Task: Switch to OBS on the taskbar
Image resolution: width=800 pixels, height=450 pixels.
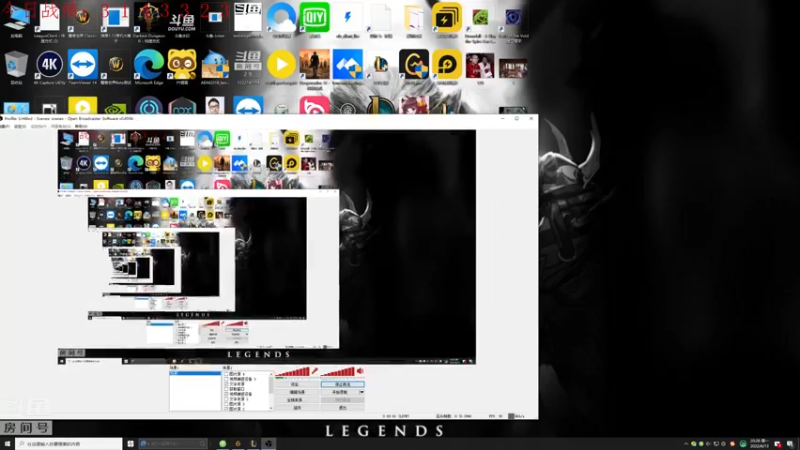Action: click(269, 444)
